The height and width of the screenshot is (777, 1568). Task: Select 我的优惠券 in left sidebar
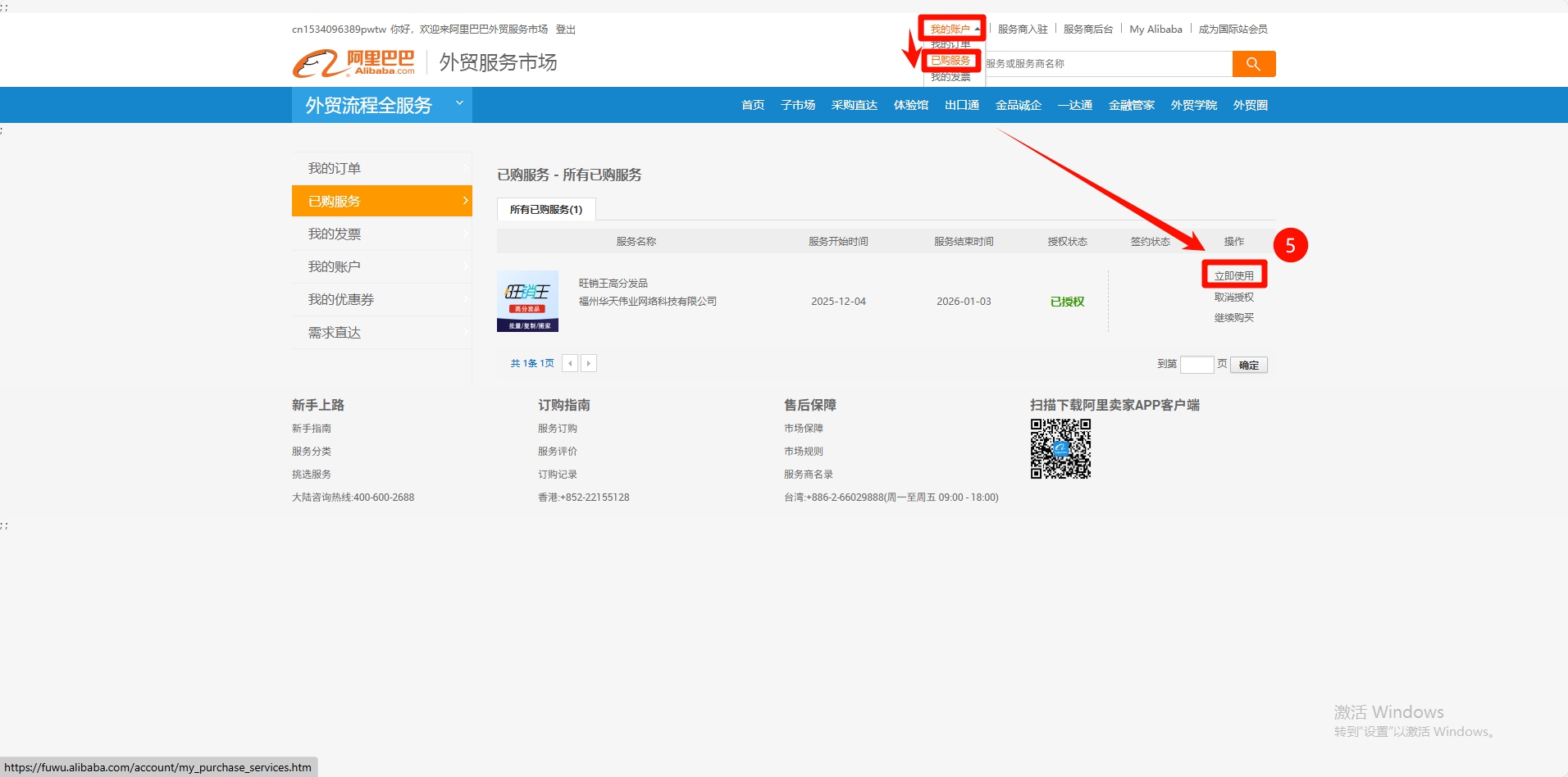tap(381, 299)
